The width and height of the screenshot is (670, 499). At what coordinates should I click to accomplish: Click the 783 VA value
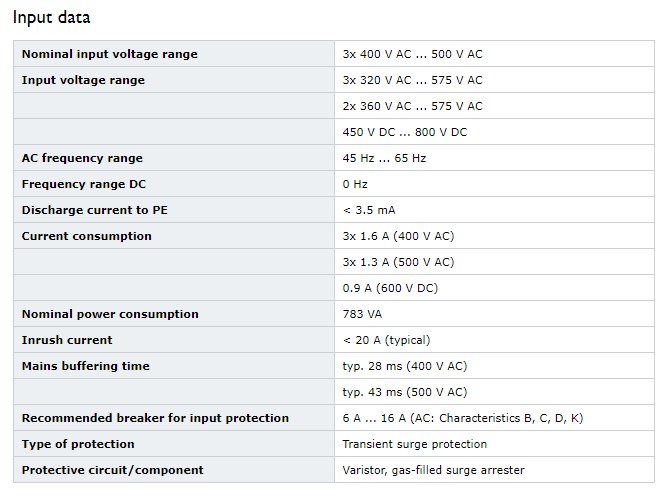point(362,314)
